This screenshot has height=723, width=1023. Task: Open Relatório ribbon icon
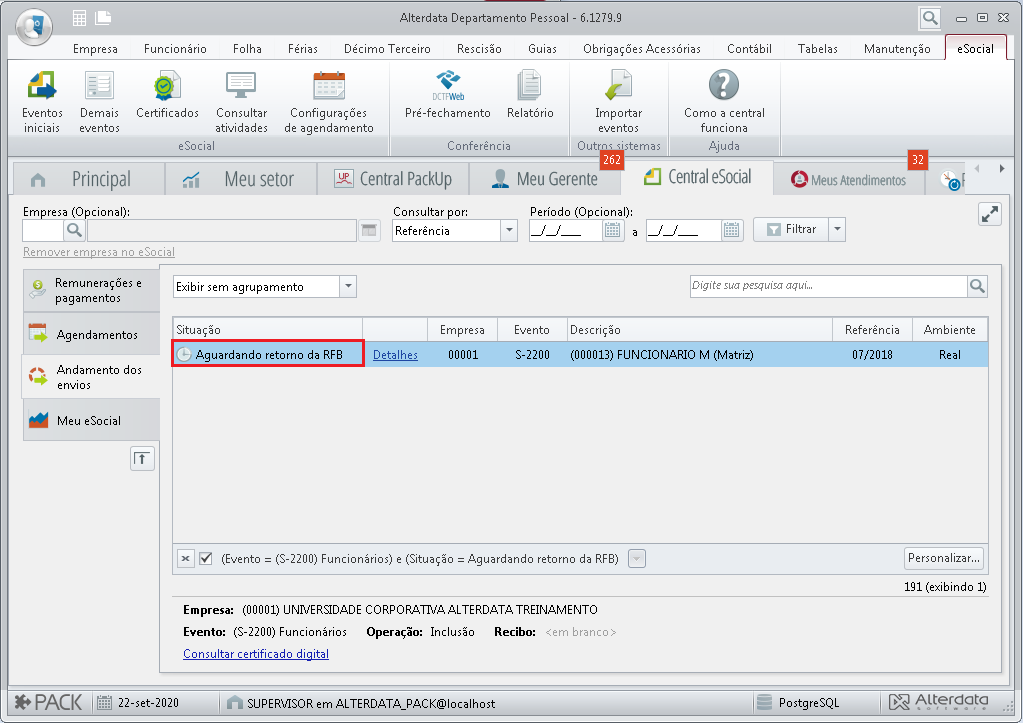[530, 95]
